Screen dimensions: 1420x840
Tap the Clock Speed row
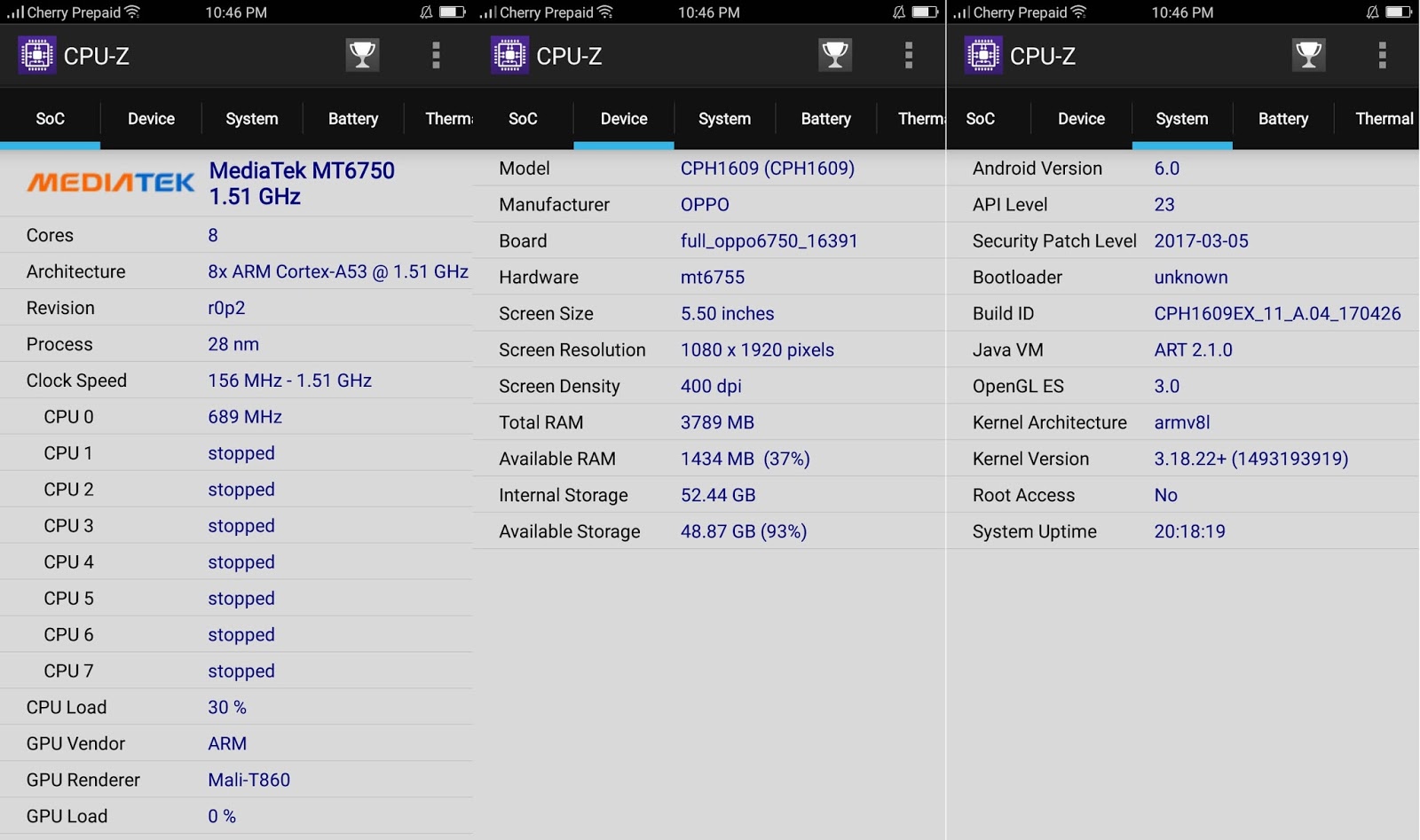pos(236,381)
